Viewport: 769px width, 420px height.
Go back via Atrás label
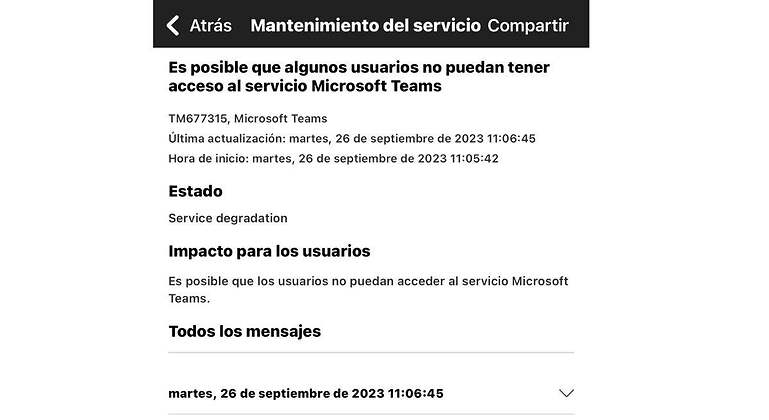[210, 26]
